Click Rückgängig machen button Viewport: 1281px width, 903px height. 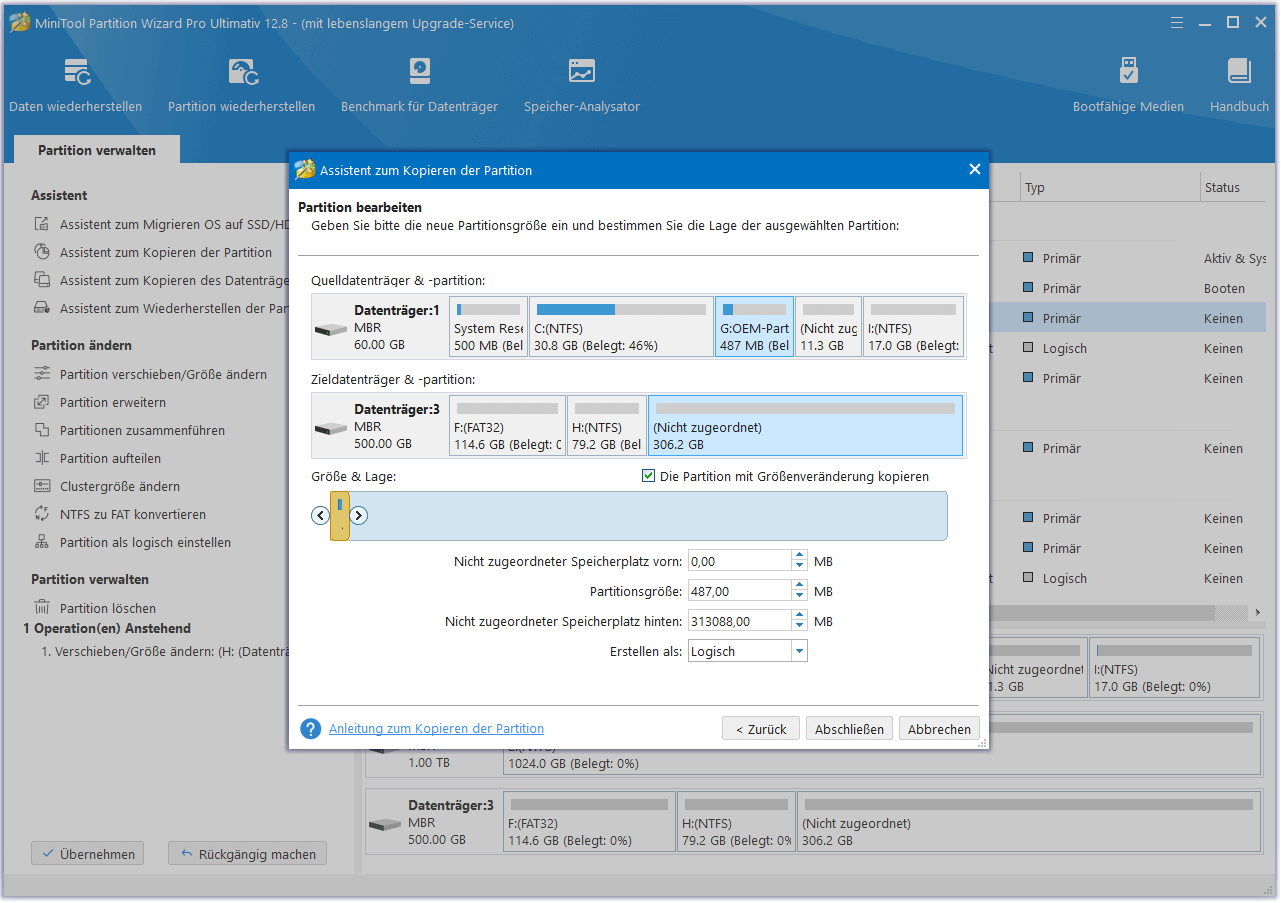248,854
